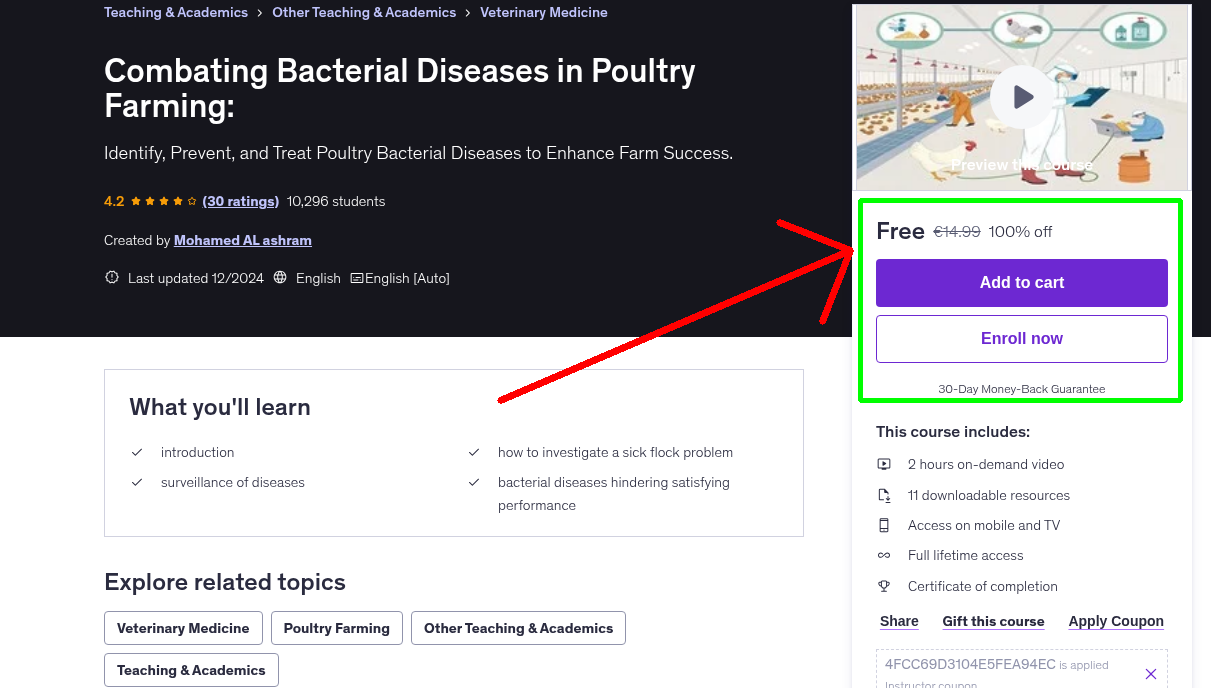
Task: Dismiss the applied instructor coupon
Action: [x=1150, y=673]
